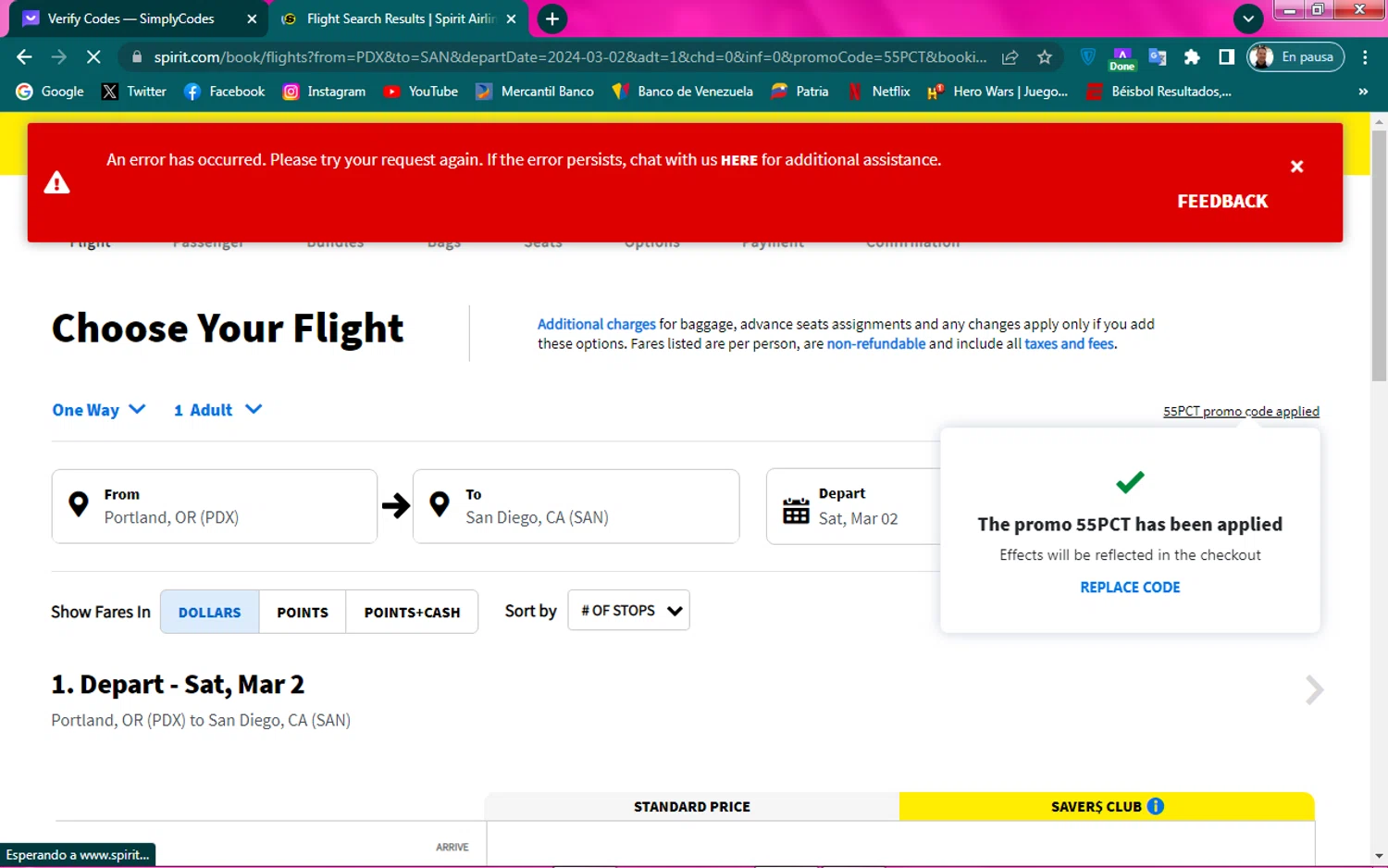Click the HERE chat link in error
This screenshot has width=1388, height=868.
click(738, 160)
